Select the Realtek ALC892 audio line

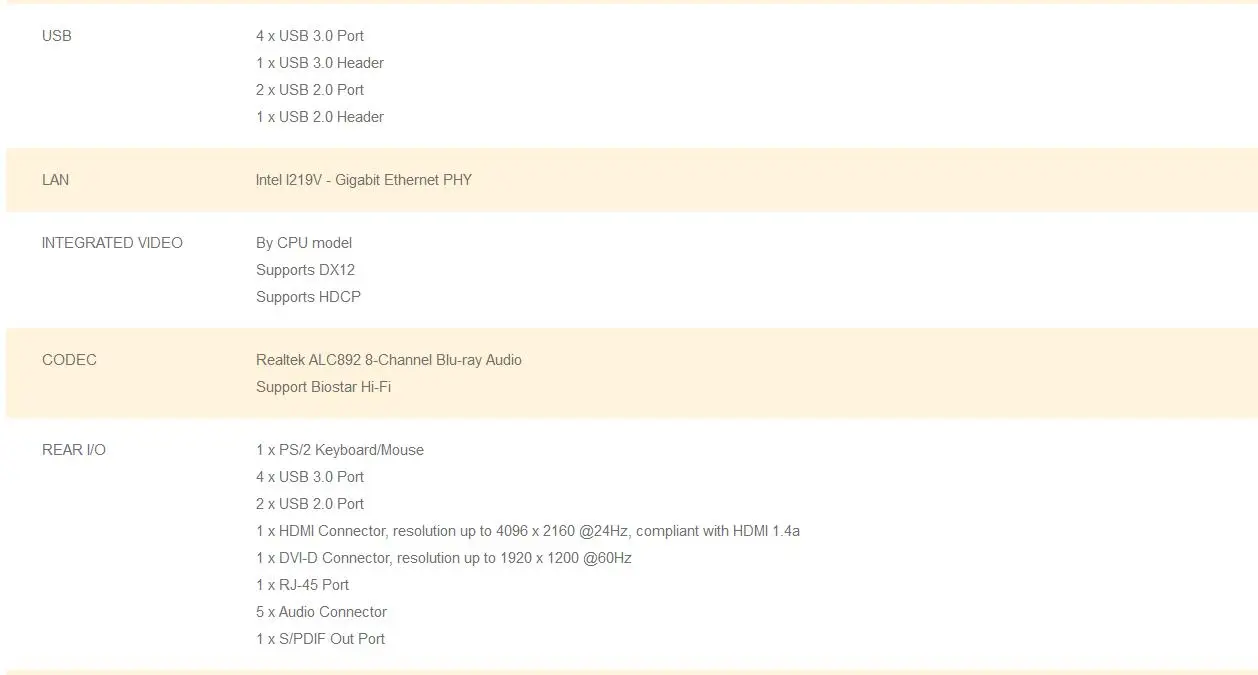tap(389, 360)
